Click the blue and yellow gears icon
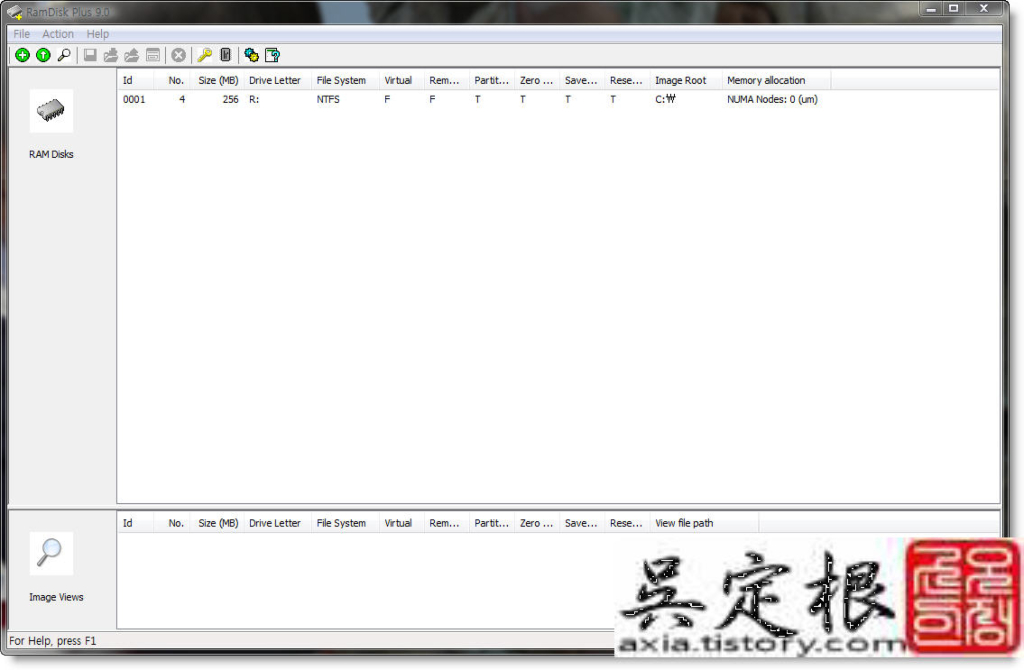Viewport: 1024px width, 670px height. (251, 56)
